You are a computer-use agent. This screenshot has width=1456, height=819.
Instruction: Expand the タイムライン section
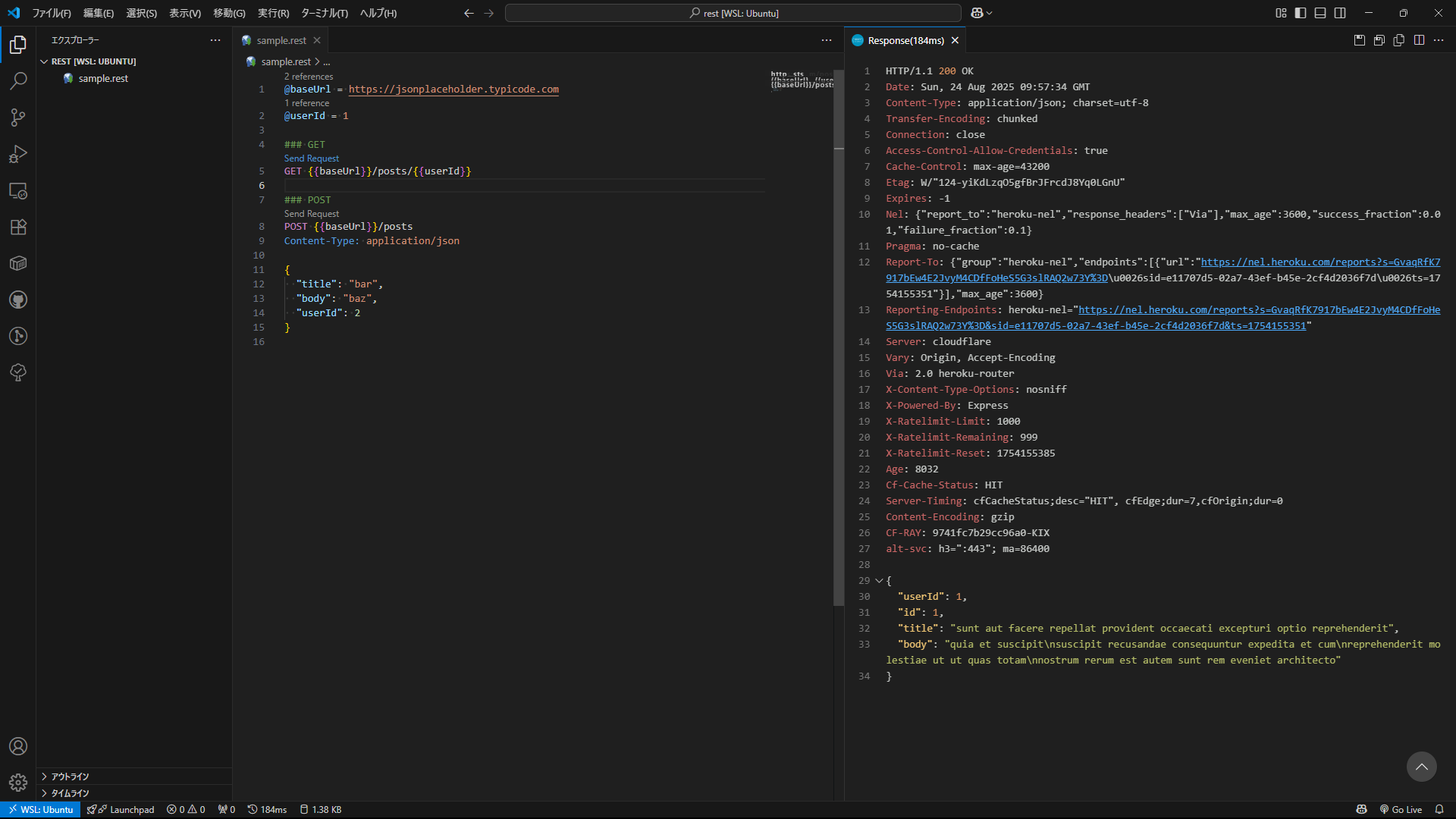click(x=70, y=792)
